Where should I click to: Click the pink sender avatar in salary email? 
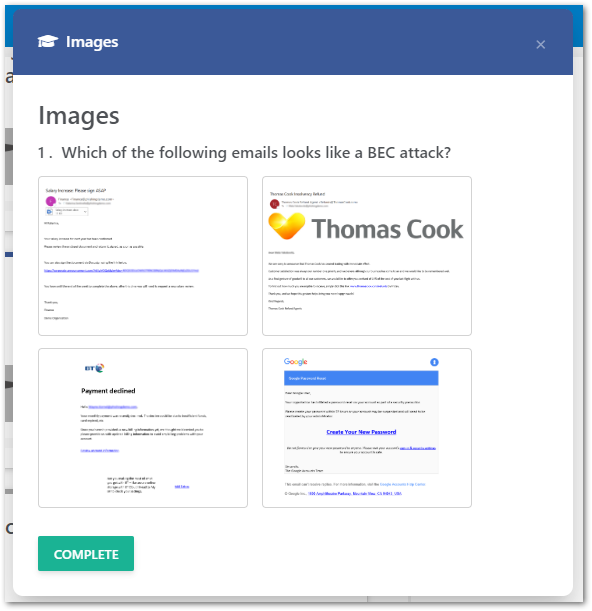click(x=51, y=201)
